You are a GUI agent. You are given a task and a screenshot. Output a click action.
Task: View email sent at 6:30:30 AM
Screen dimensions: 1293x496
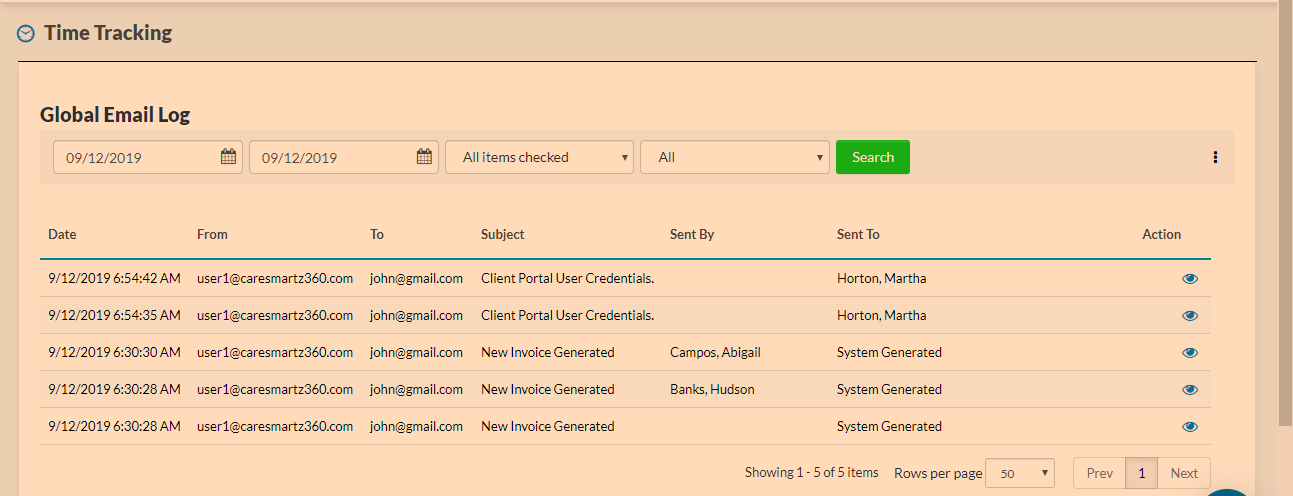tap(1190, 353)
